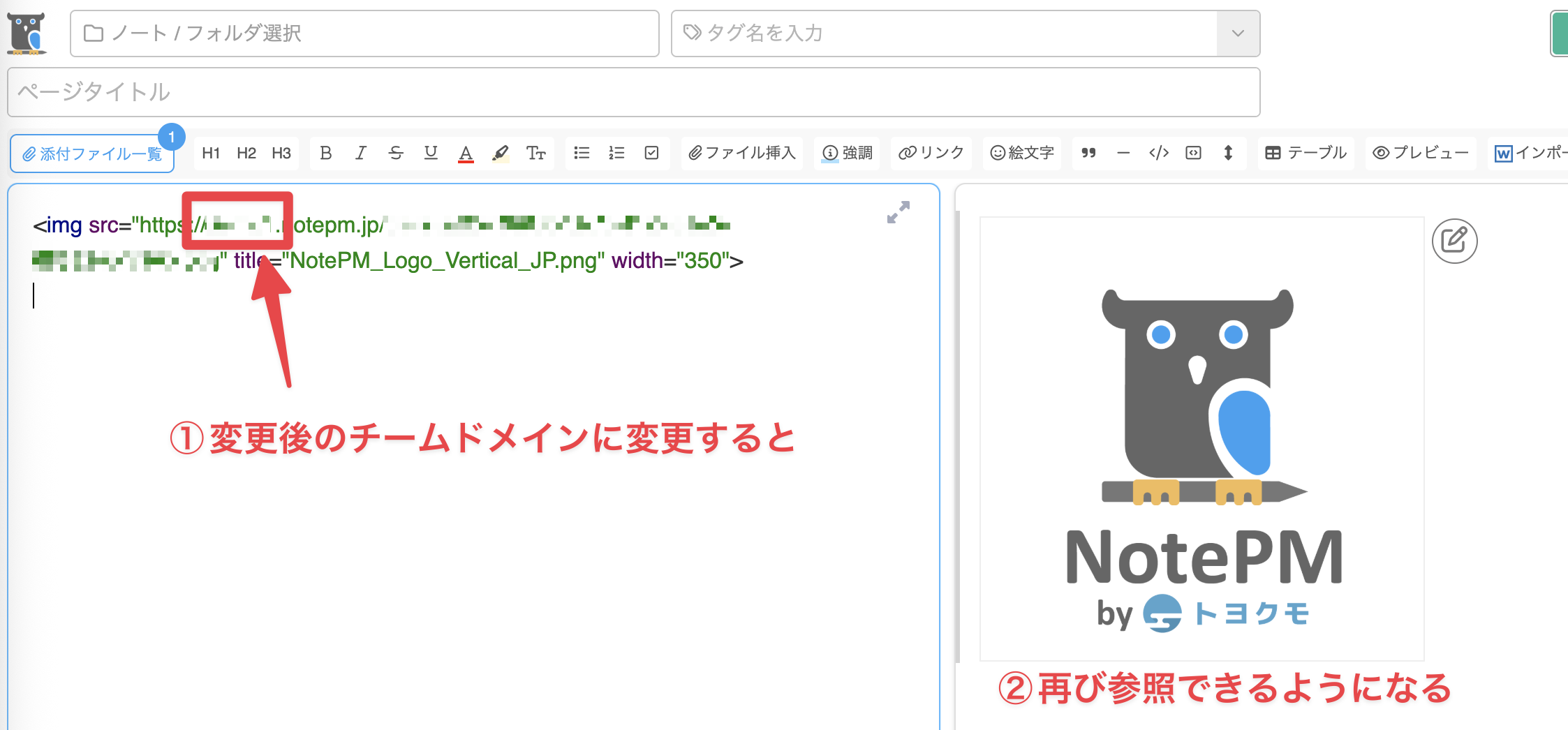Open the text size options

(535, 153)
